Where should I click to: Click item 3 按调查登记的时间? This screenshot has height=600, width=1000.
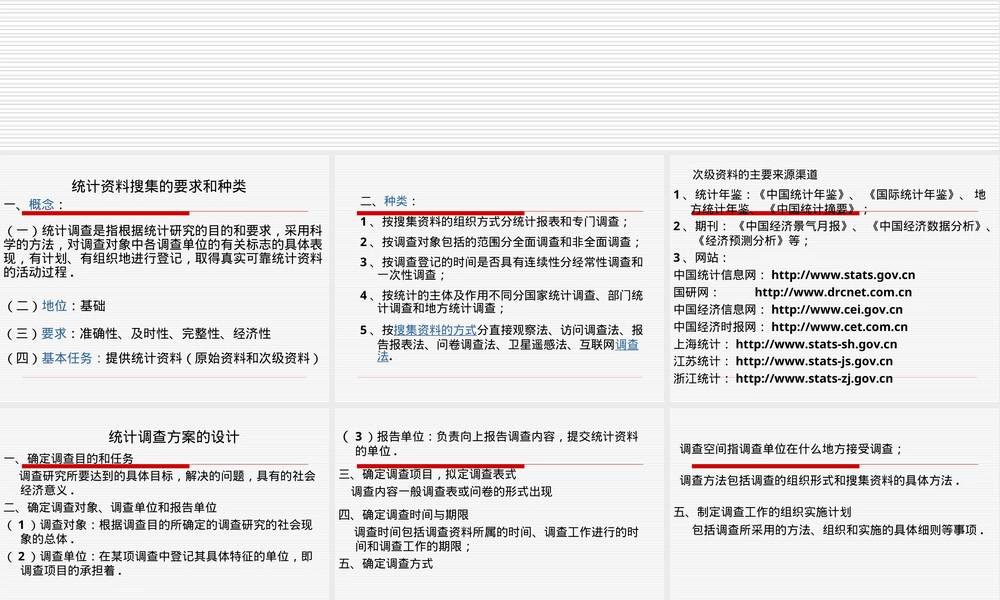501,268
